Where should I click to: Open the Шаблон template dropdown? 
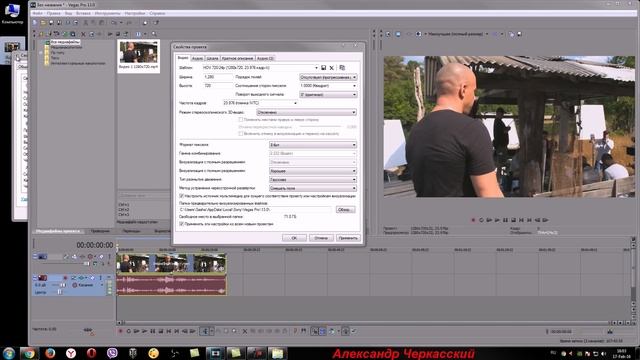316,68
